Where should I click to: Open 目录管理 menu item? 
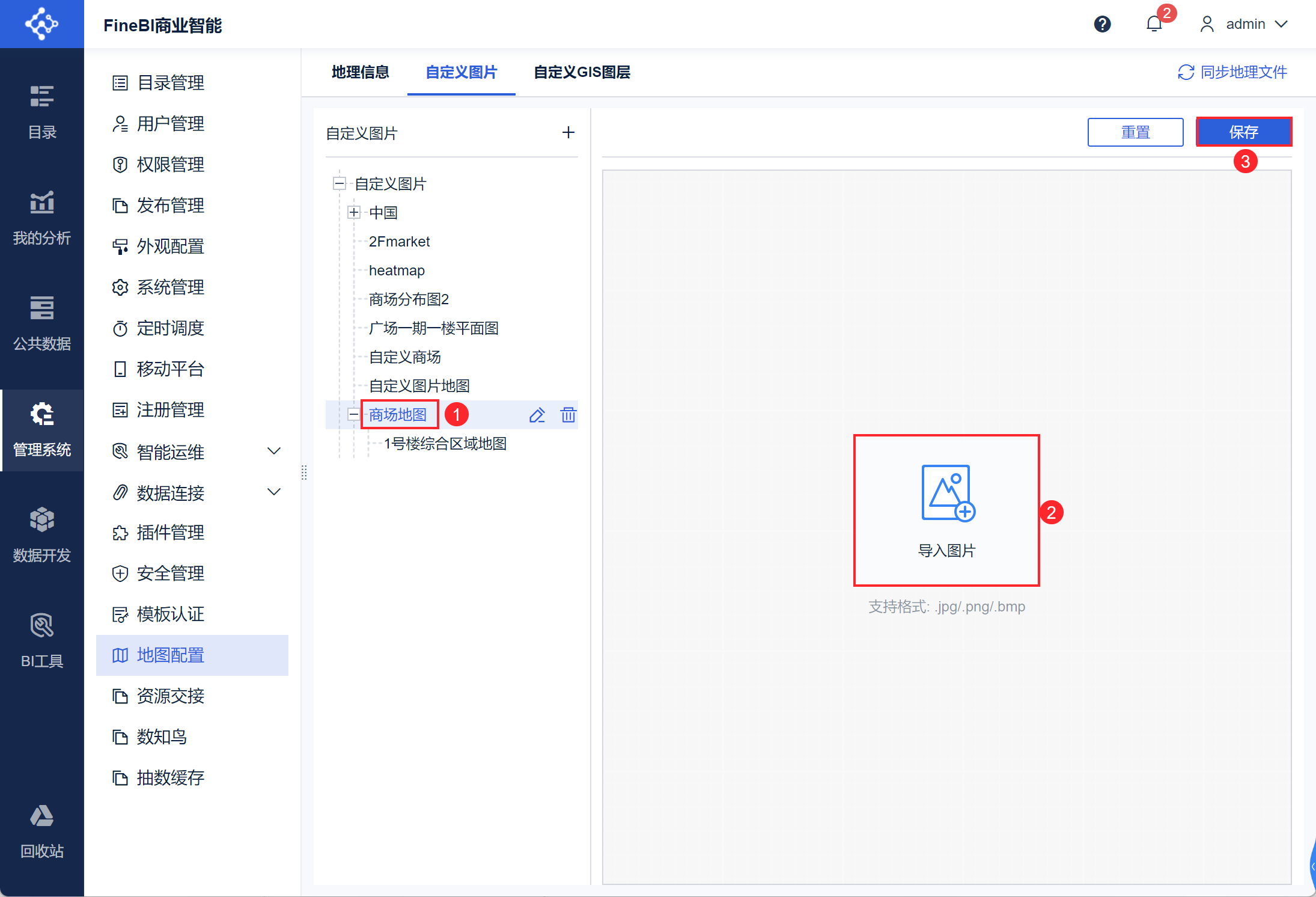(x=192, y=83)
